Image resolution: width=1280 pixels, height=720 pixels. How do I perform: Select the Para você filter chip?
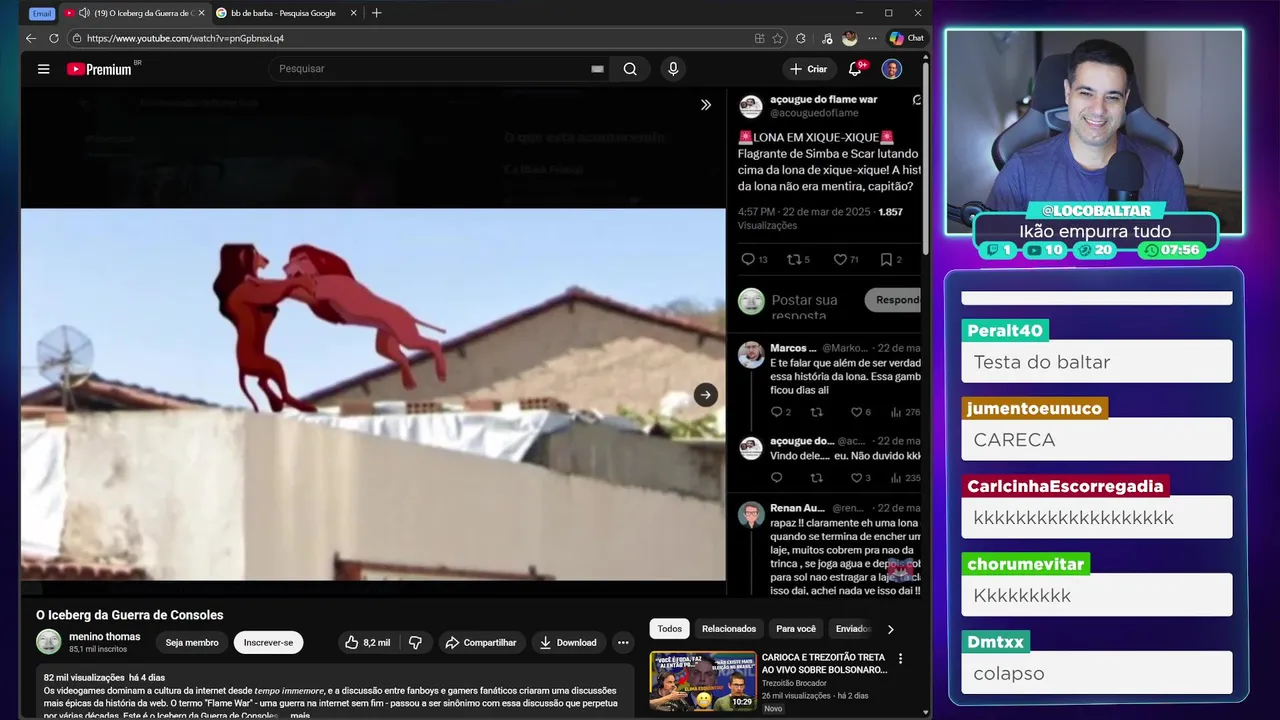pyautogui.click(x=796, y=629)
